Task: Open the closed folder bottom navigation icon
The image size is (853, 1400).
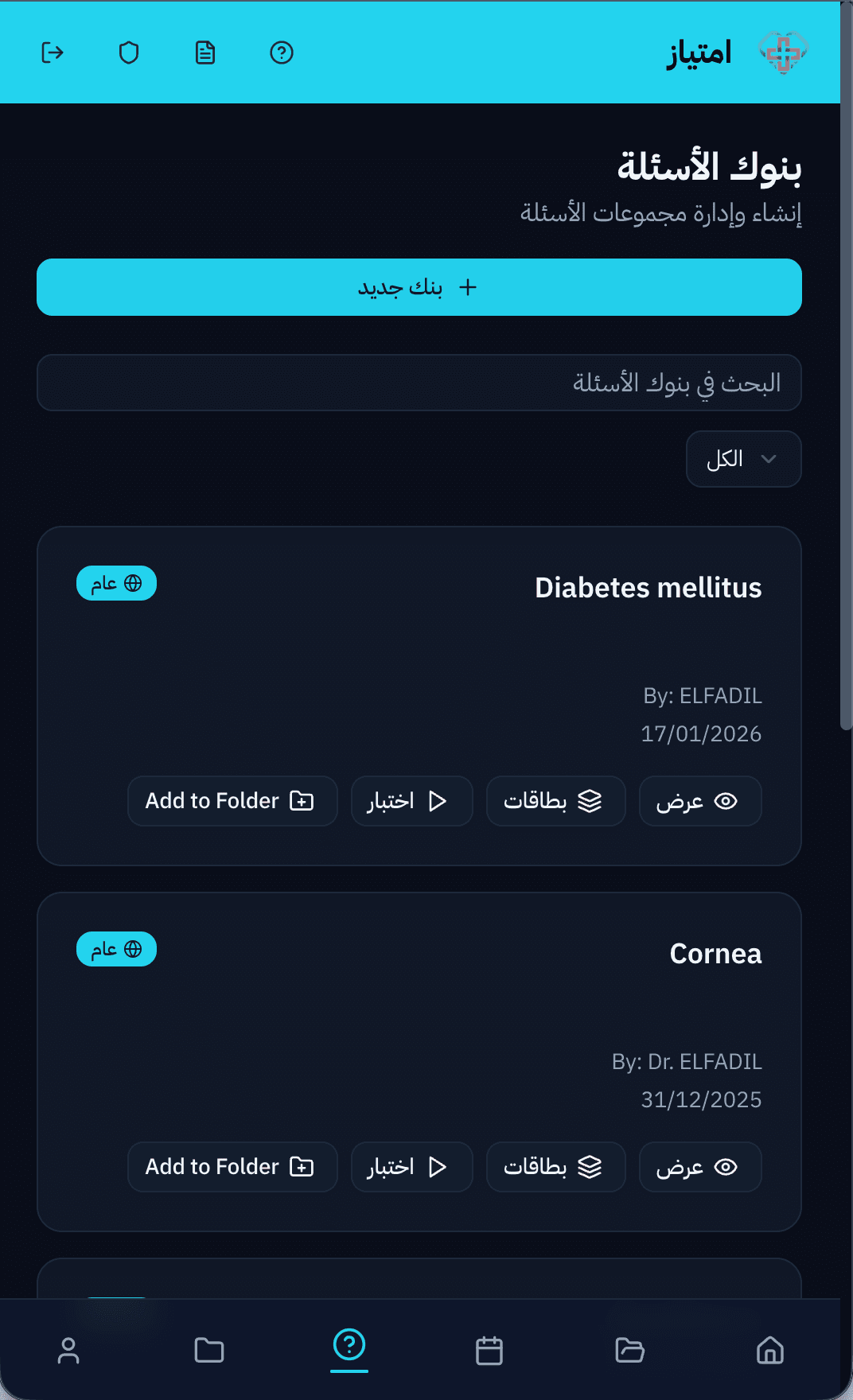Action: tap(209, 1350)
